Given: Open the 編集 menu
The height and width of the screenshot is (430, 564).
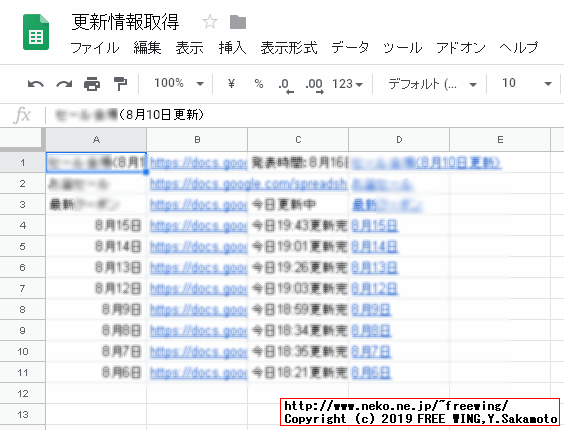Looking at the screenshot, I should [147, 47].
